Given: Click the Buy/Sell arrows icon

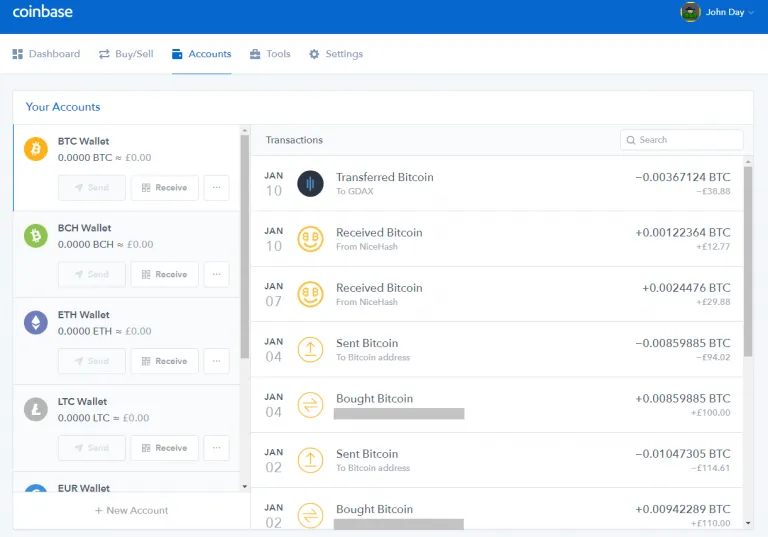Looking at the screenshot, I should coord(104,54).
